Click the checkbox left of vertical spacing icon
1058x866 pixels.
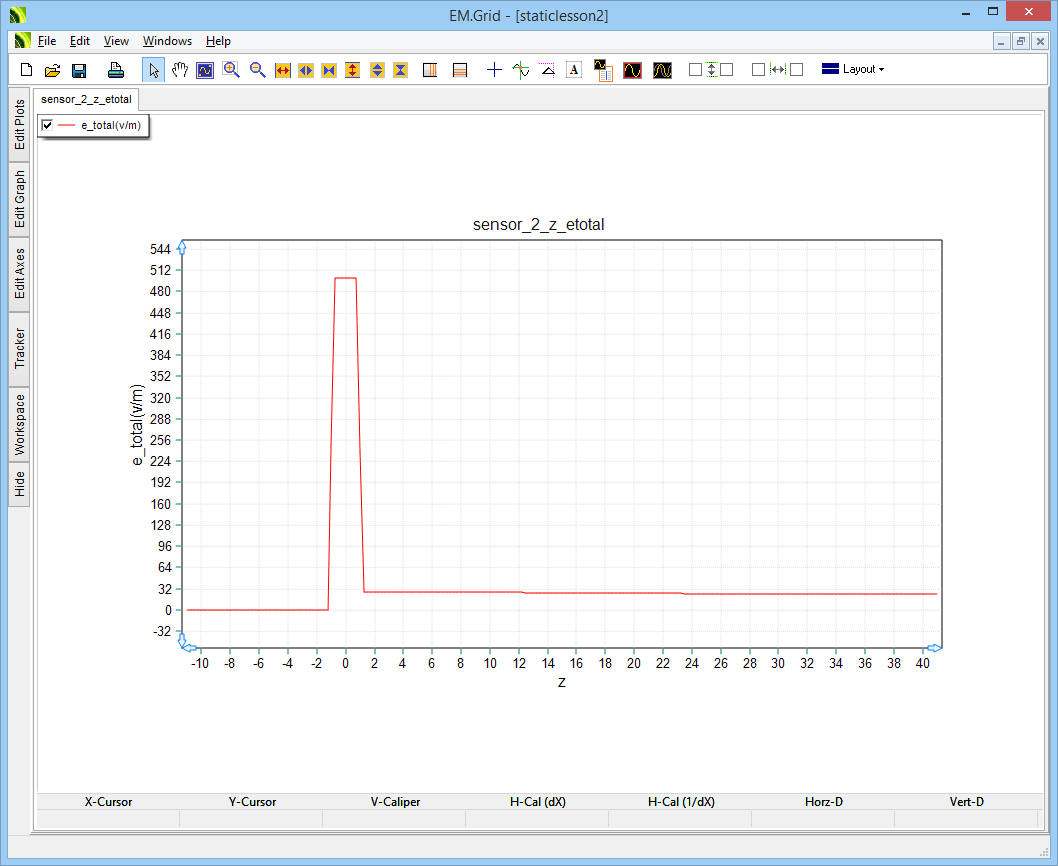tap(695, 70)
